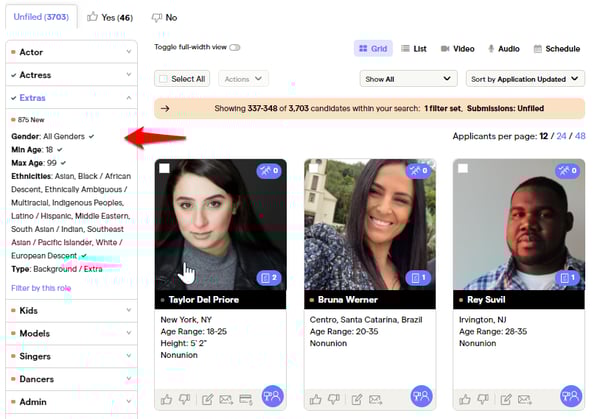Add a note for Rey Suvil
Screen dimensions: 600x419
click(x=506, y=400)
